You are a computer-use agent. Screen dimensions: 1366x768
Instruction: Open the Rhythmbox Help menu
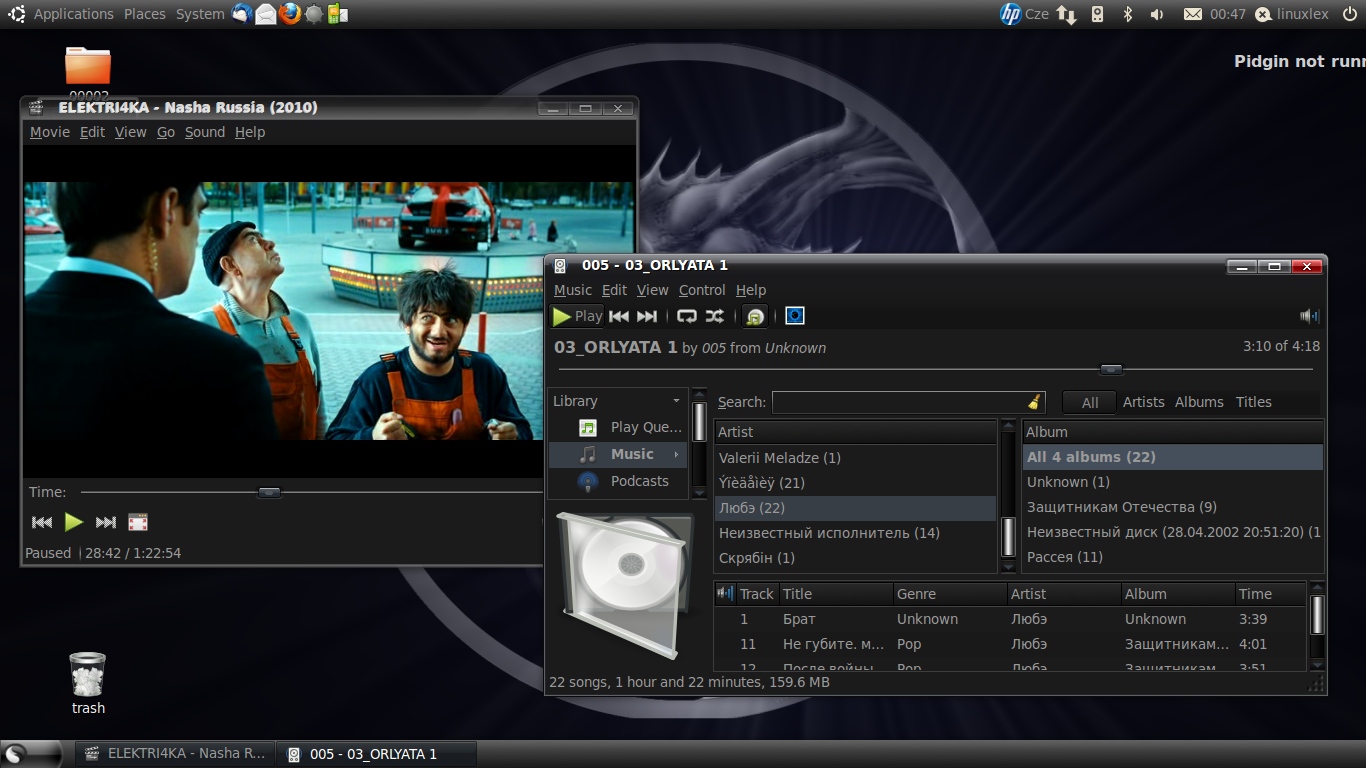(751, 290)
